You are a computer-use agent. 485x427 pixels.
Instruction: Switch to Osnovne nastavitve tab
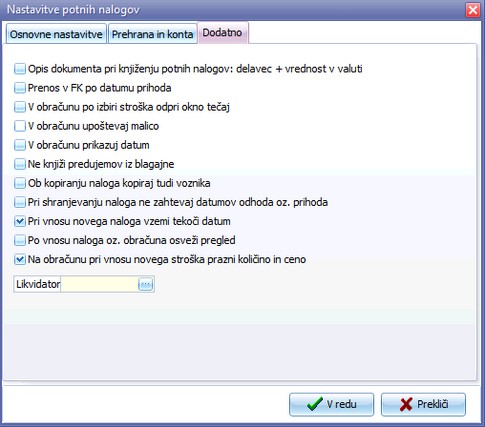pos(56,34)
